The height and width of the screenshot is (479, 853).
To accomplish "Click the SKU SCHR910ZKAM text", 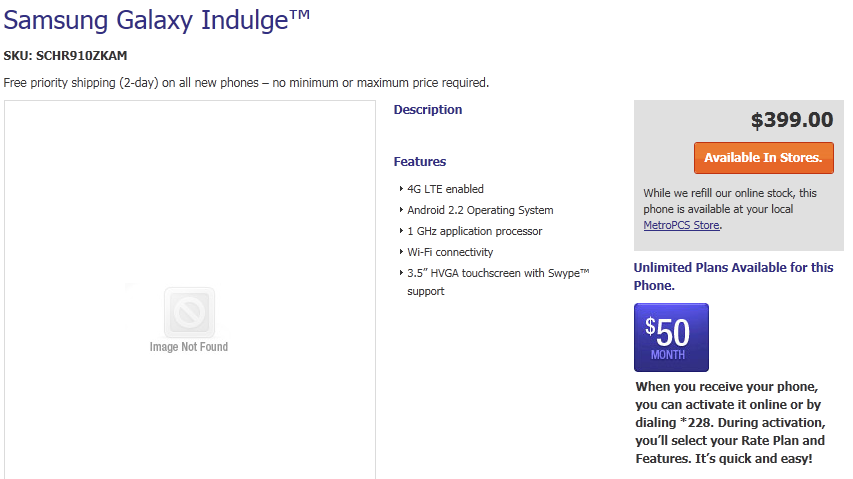I will pyautogui.click(x=66, y=56).
